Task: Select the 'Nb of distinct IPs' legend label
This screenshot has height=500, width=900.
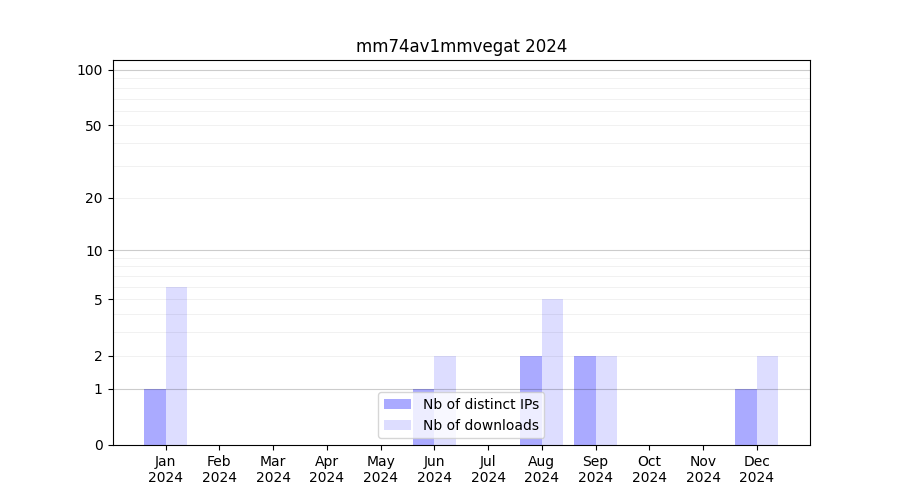Action: (480, 404)
